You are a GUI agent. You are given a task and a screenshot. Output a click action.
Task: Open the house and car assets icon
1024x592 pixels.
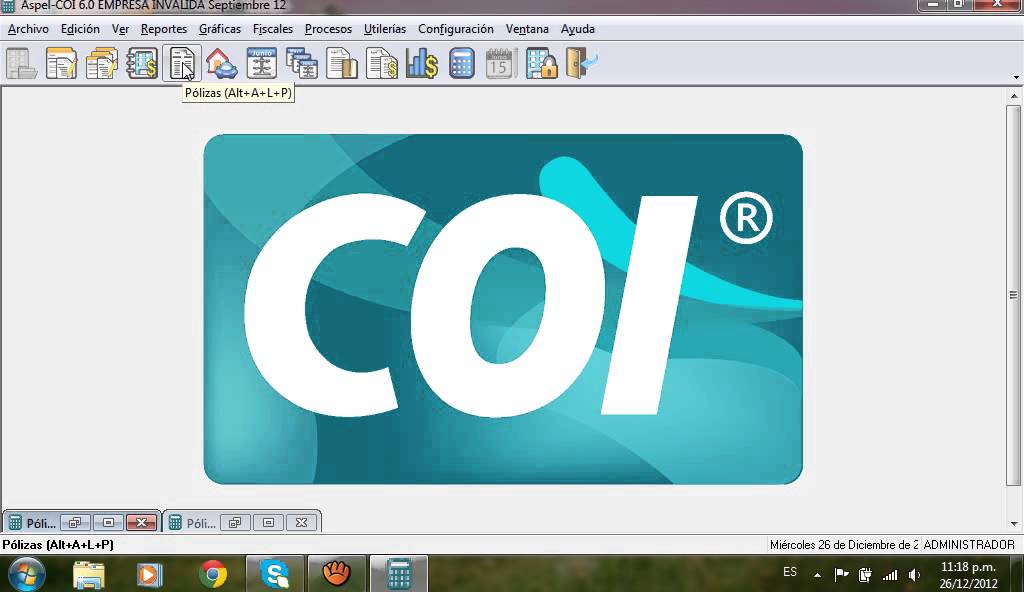coord(221,63)
